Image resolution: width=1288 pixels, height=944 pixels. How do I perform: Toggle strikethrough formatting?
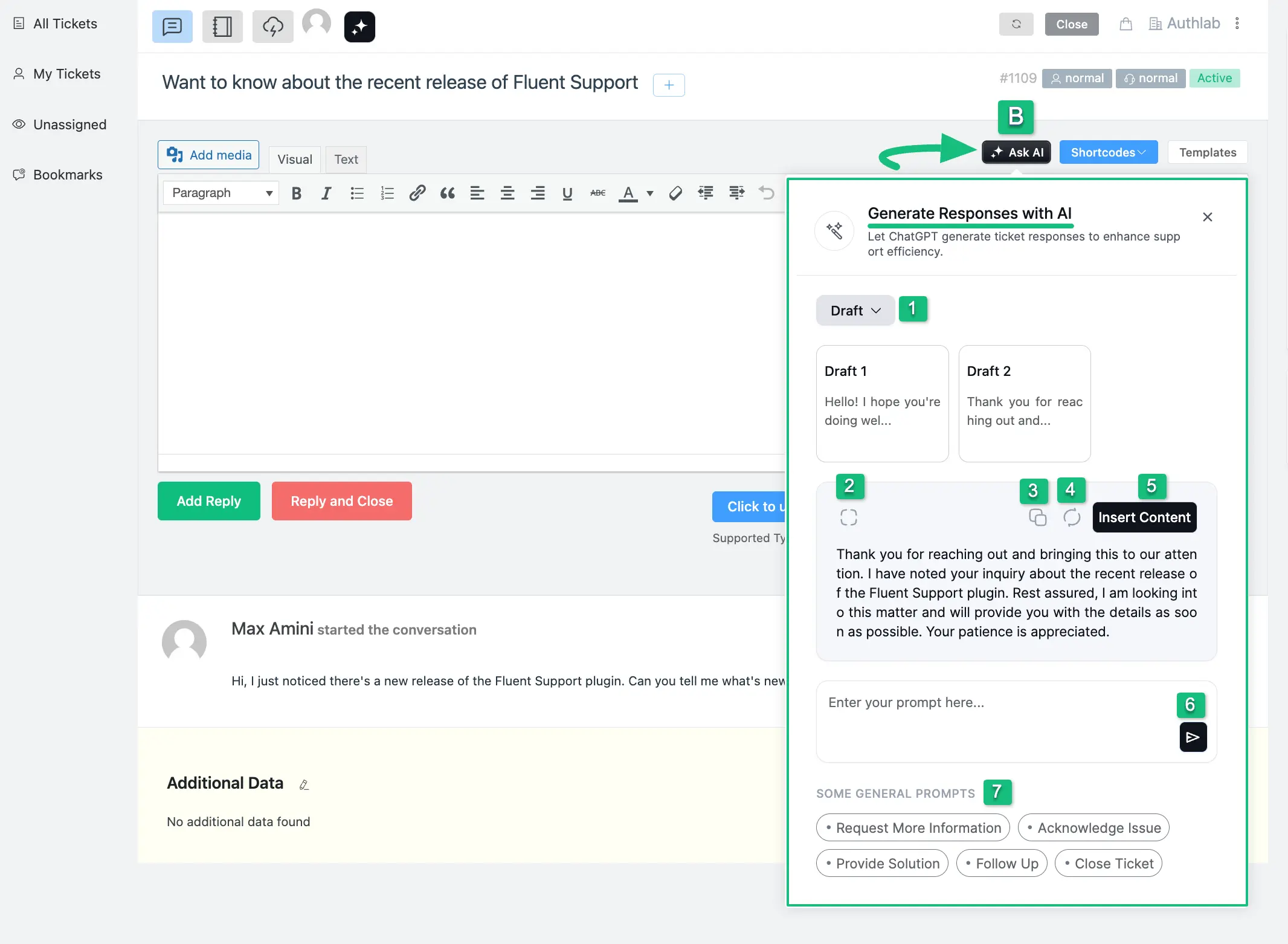tap(597, 193)
